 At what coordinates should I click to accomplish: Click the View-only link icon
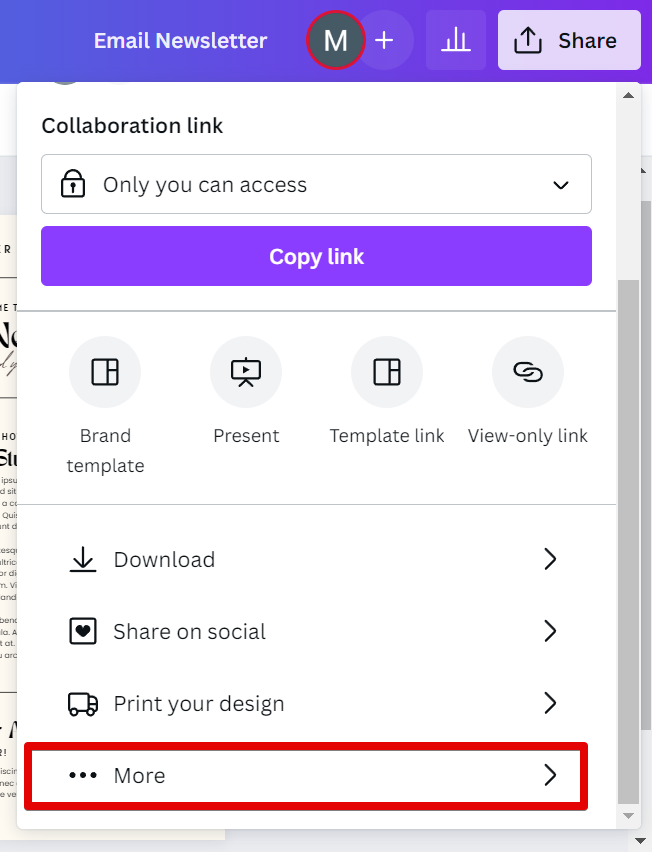point(528,372)
